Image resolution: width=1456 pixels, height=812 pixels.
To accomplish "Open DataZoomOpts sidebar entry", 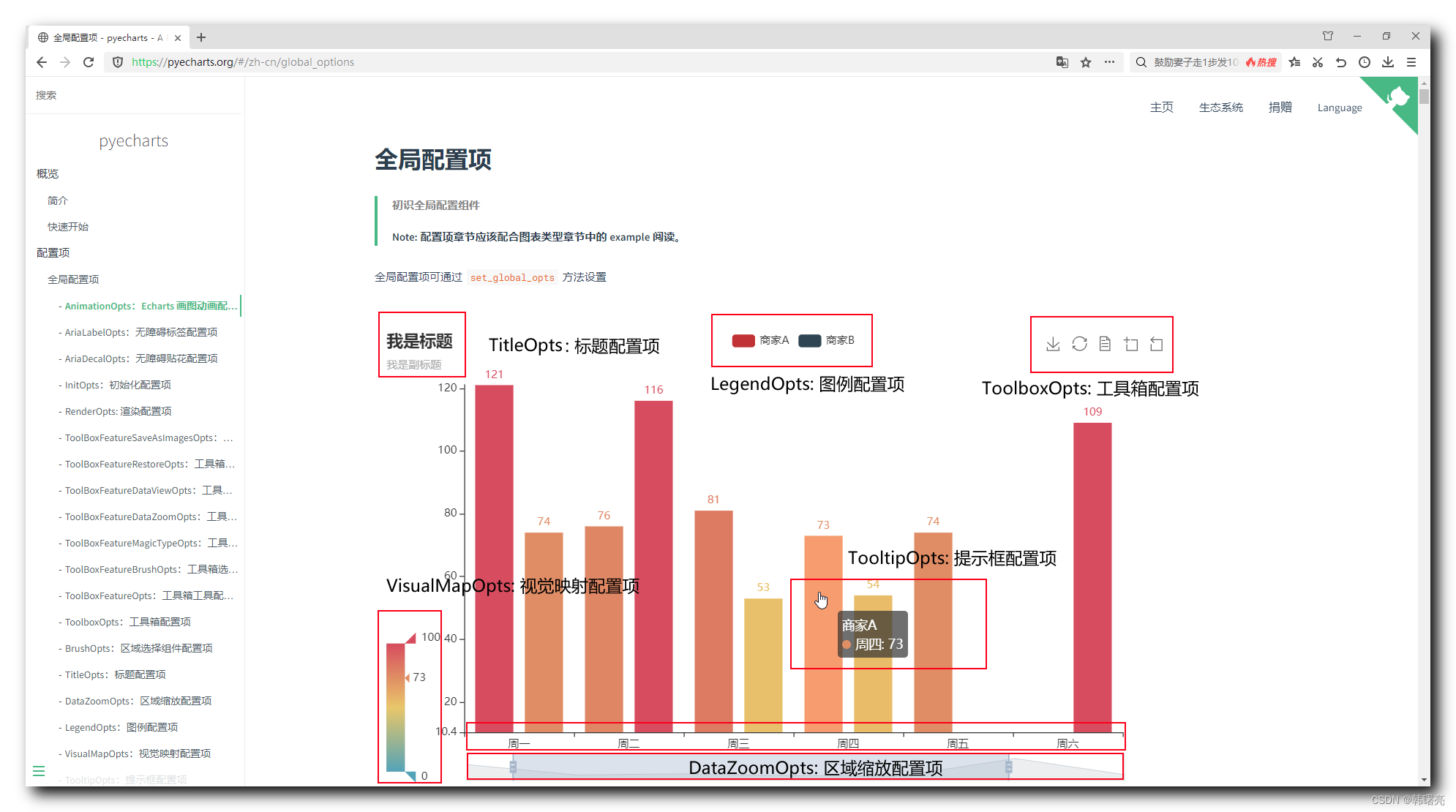I will 135,701.
